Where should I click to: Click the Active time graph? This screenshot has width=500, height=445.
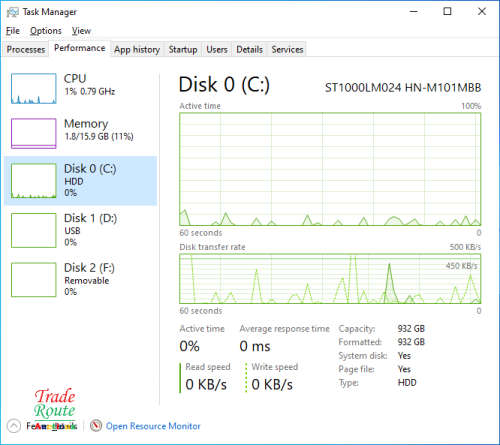point(330,169)
